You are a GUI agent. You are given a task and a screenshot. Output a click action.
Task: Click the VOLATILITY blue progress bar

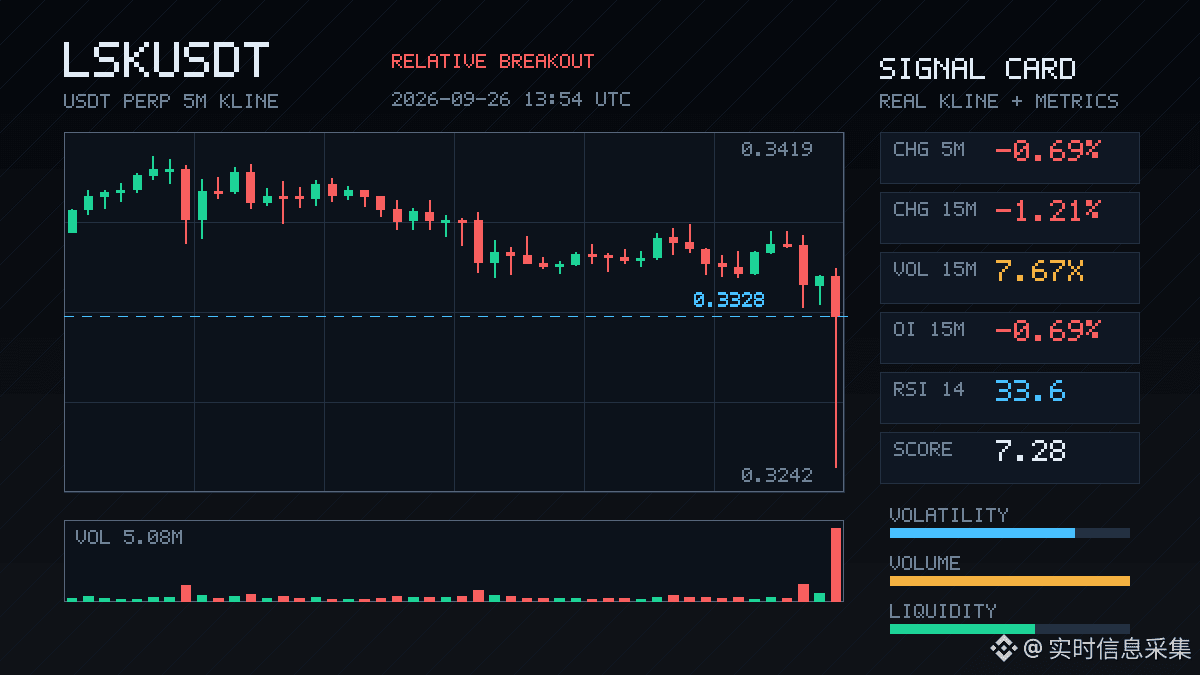tap(1009, 533)
